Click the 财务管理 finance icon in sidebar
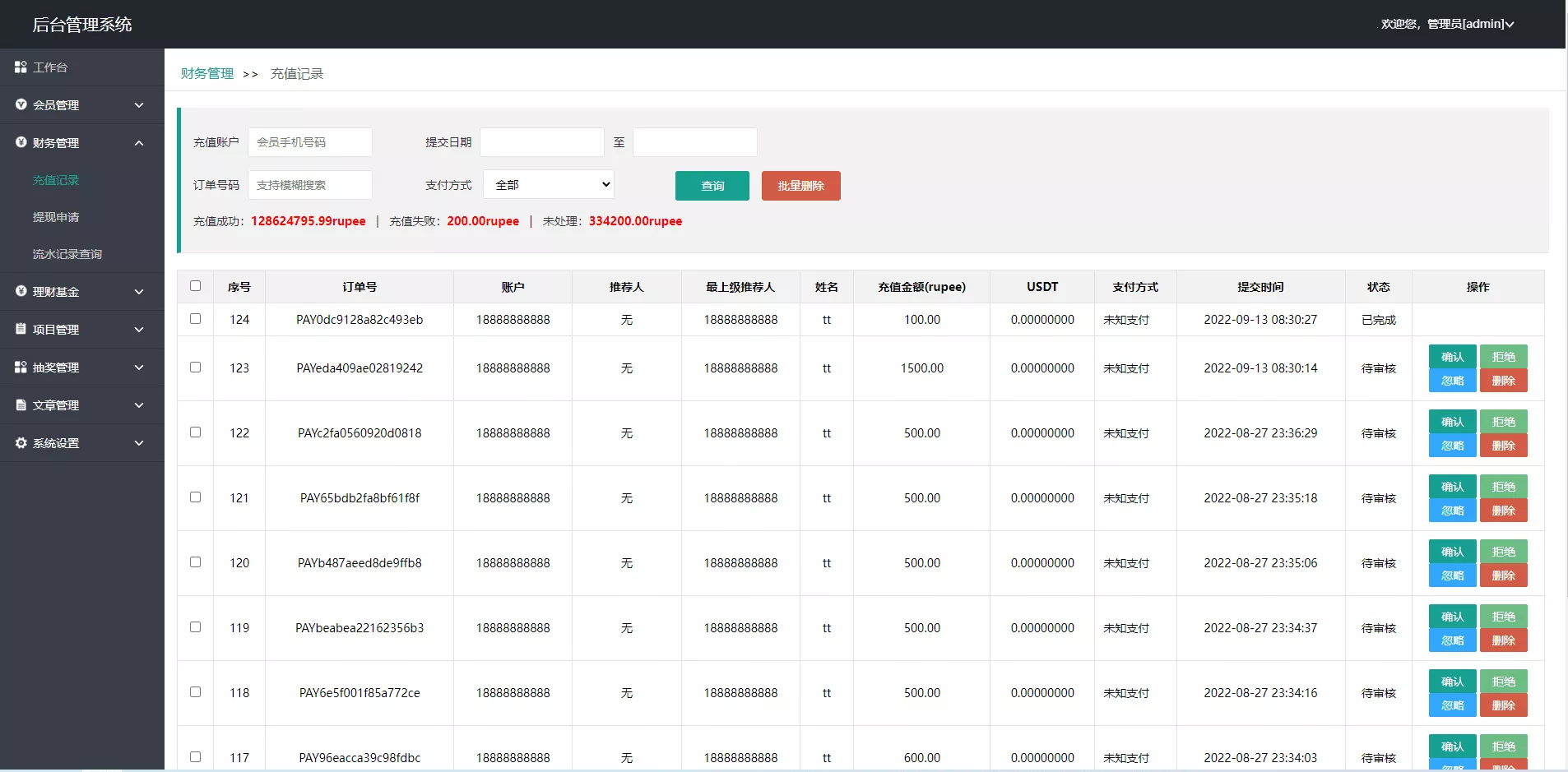1568x772 pixels. click(21, 142)
